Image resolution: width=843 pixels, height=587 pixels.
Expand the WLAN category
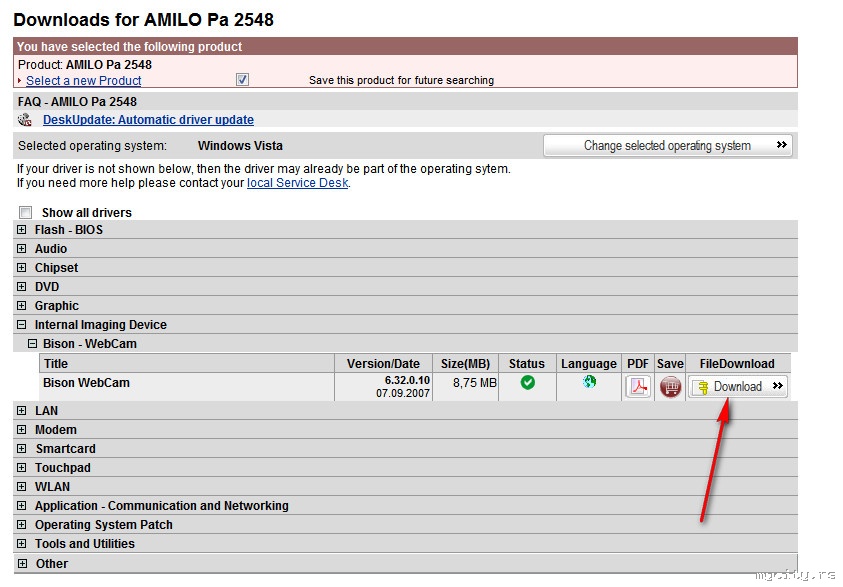pyautogui.click(x=21, y=486)
